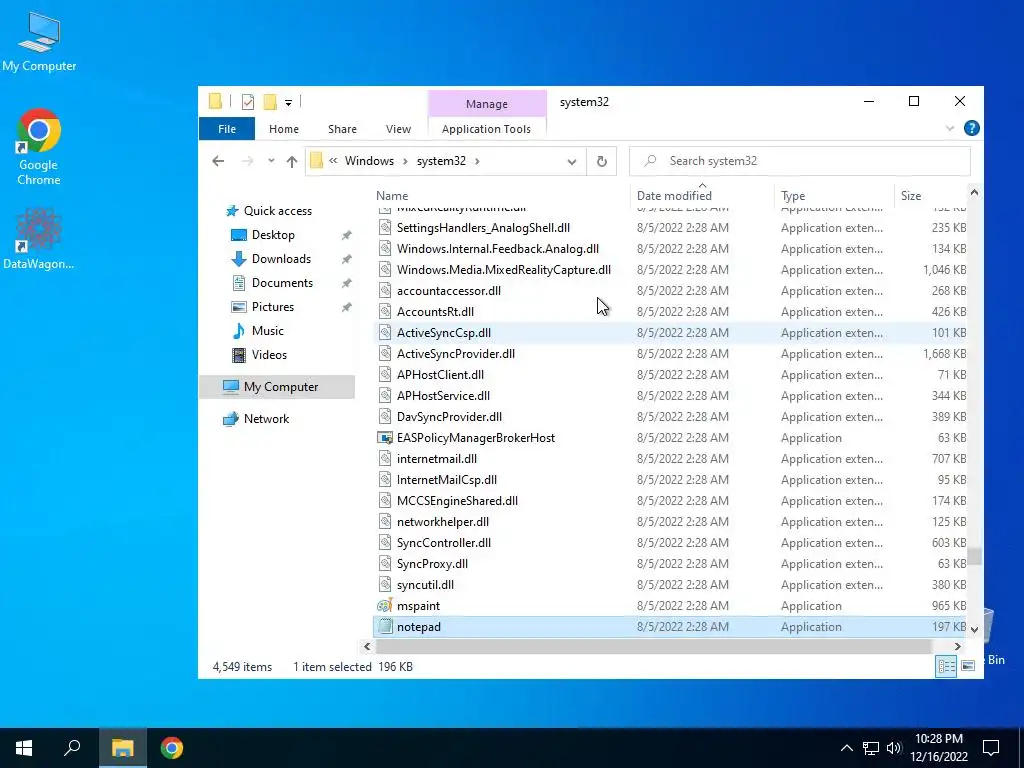Open the DataWagon desktop shortcut
1024x768 pixels.
pos(39,238)
